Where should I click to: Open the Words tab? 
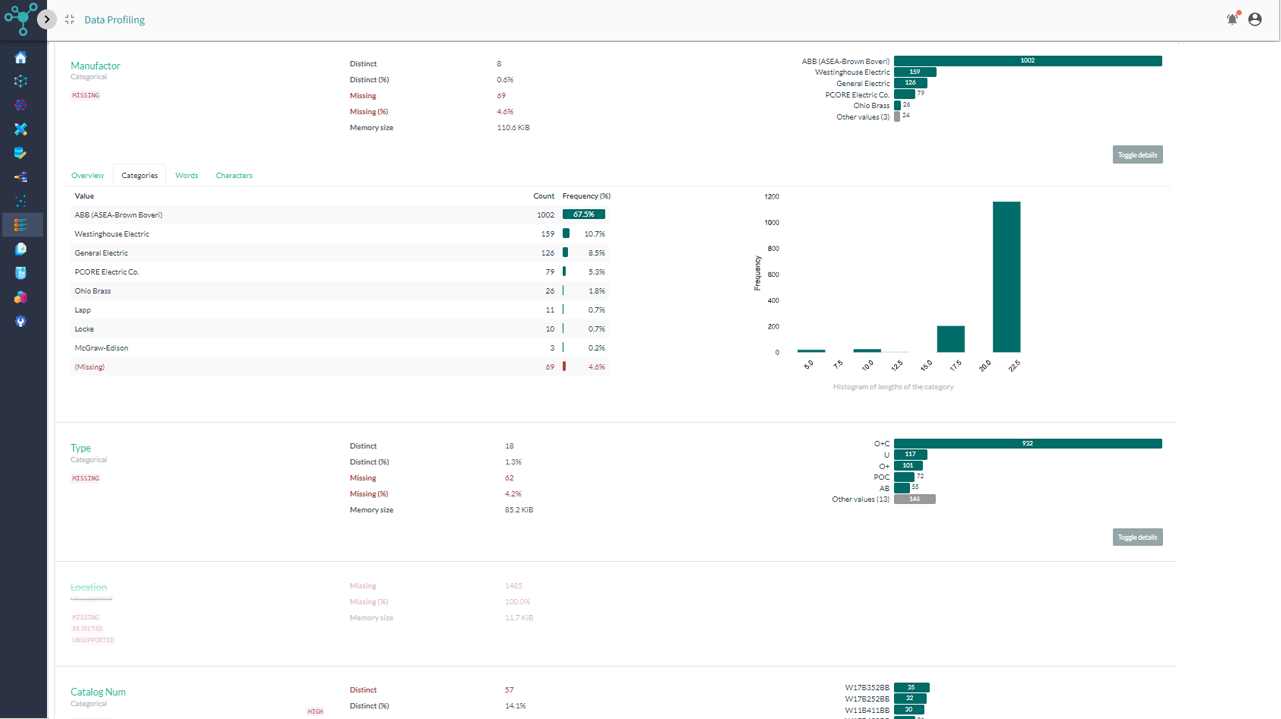point(186,175)
